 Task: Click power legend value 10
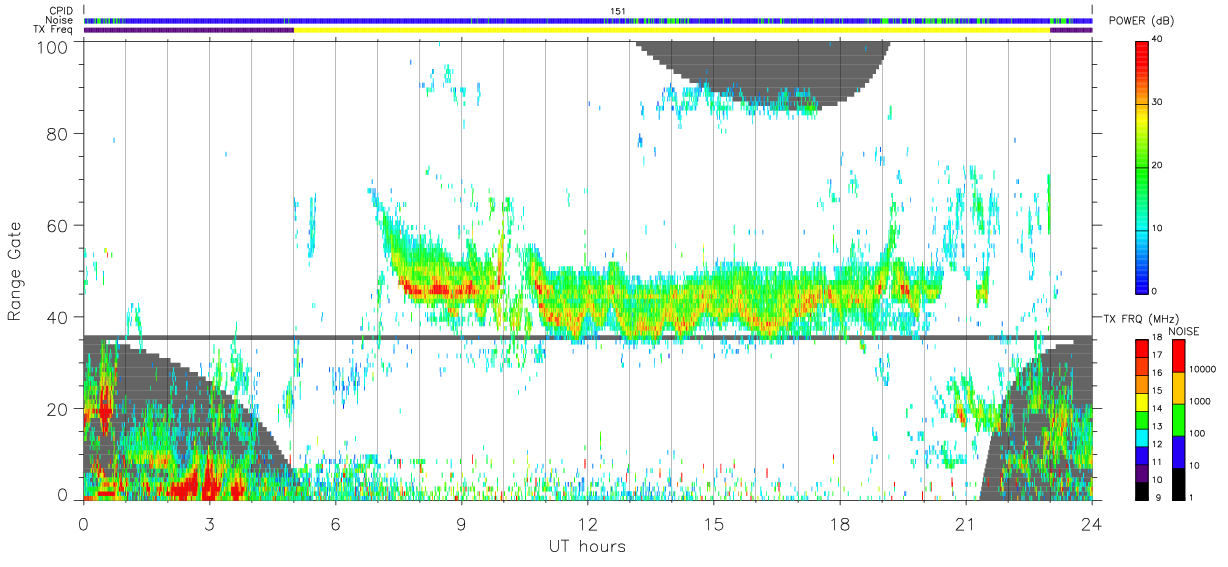(x=1157, y=228)
